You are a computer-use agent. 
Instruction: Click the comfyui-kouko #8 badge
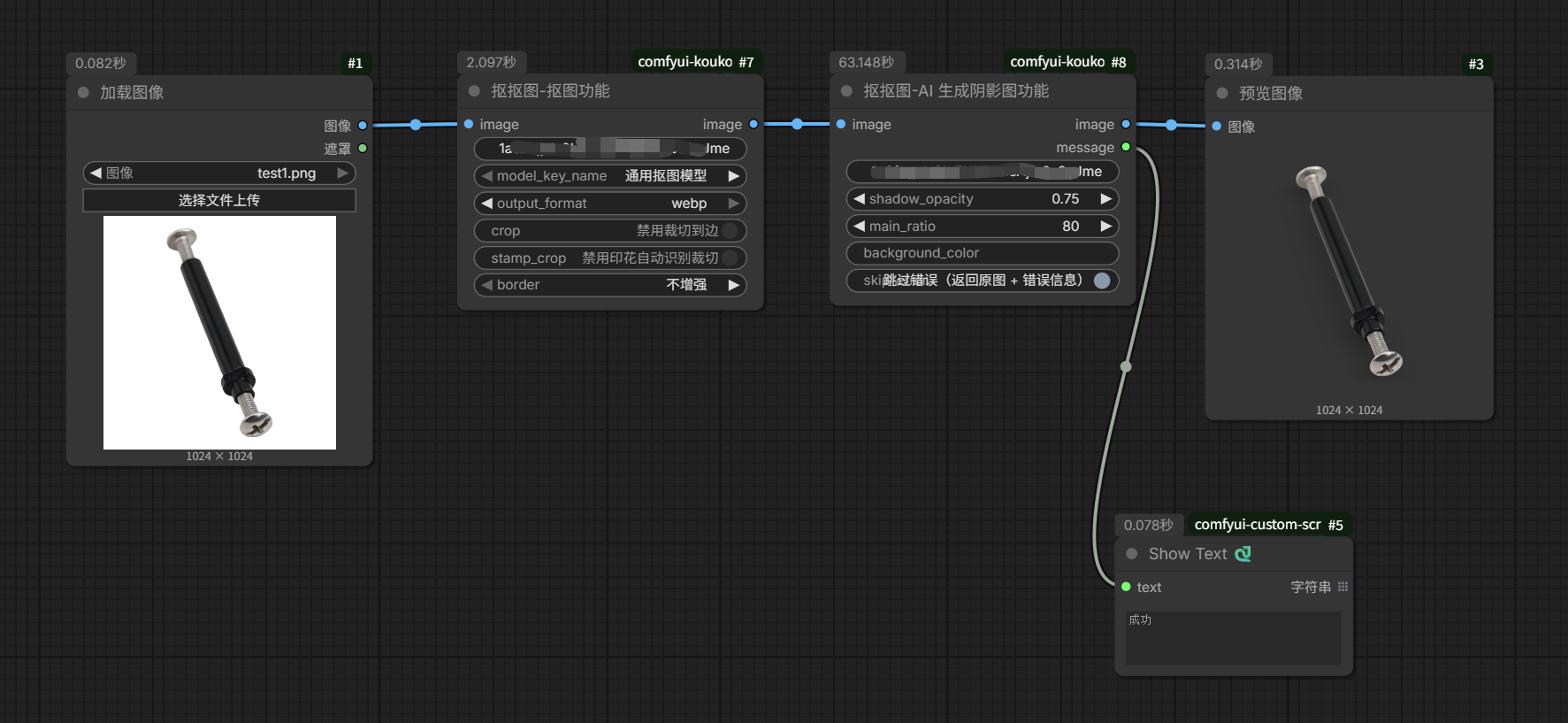coord(1068,62)
